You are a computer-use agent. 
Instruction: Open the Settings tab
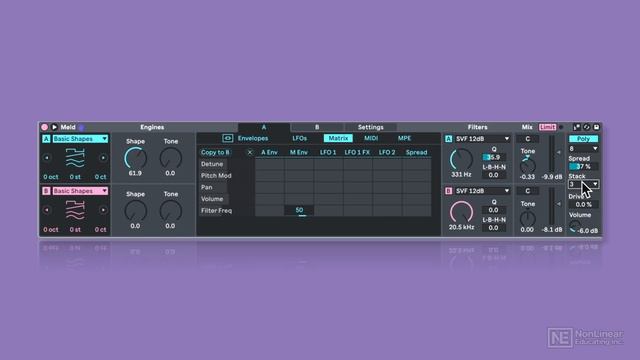coord(371,127)
